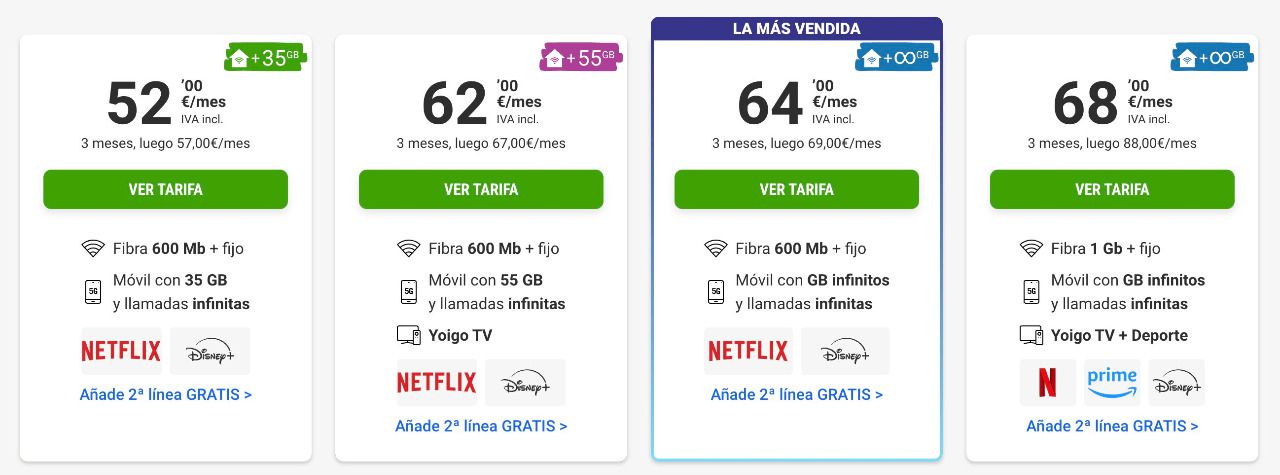Click the Netflix logo in the 52€ plan

tap(121, 351)
